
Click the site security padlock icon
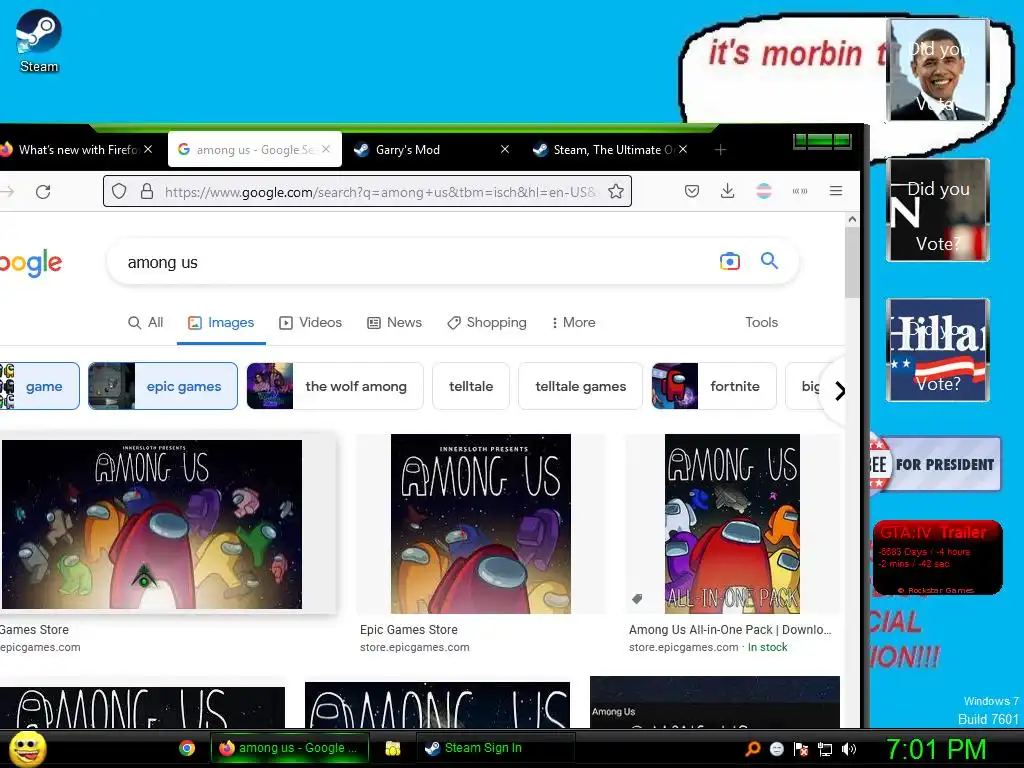(147, 191)
